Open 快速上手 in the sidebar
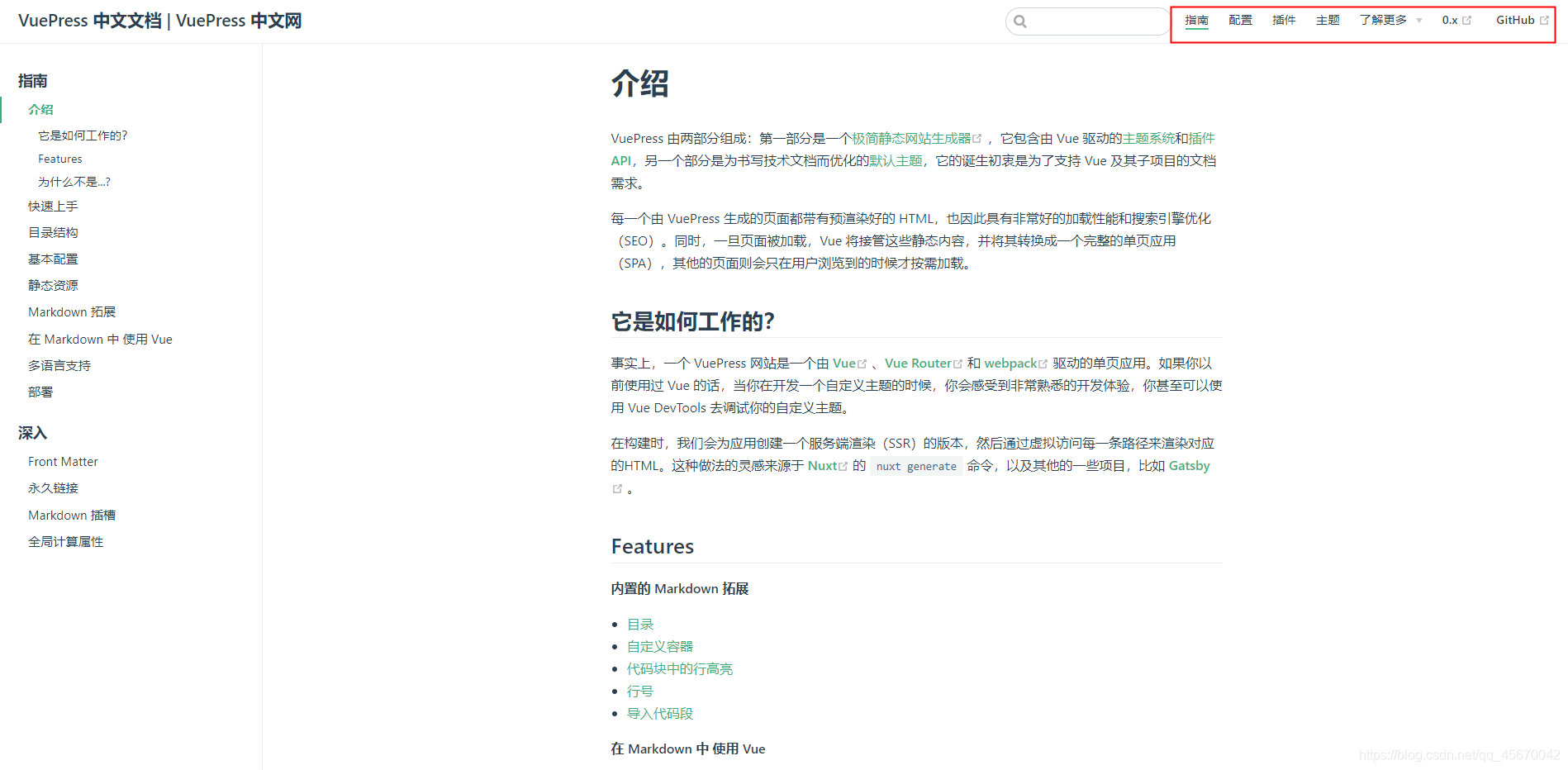1568x770 pixels. pos(53,207)
